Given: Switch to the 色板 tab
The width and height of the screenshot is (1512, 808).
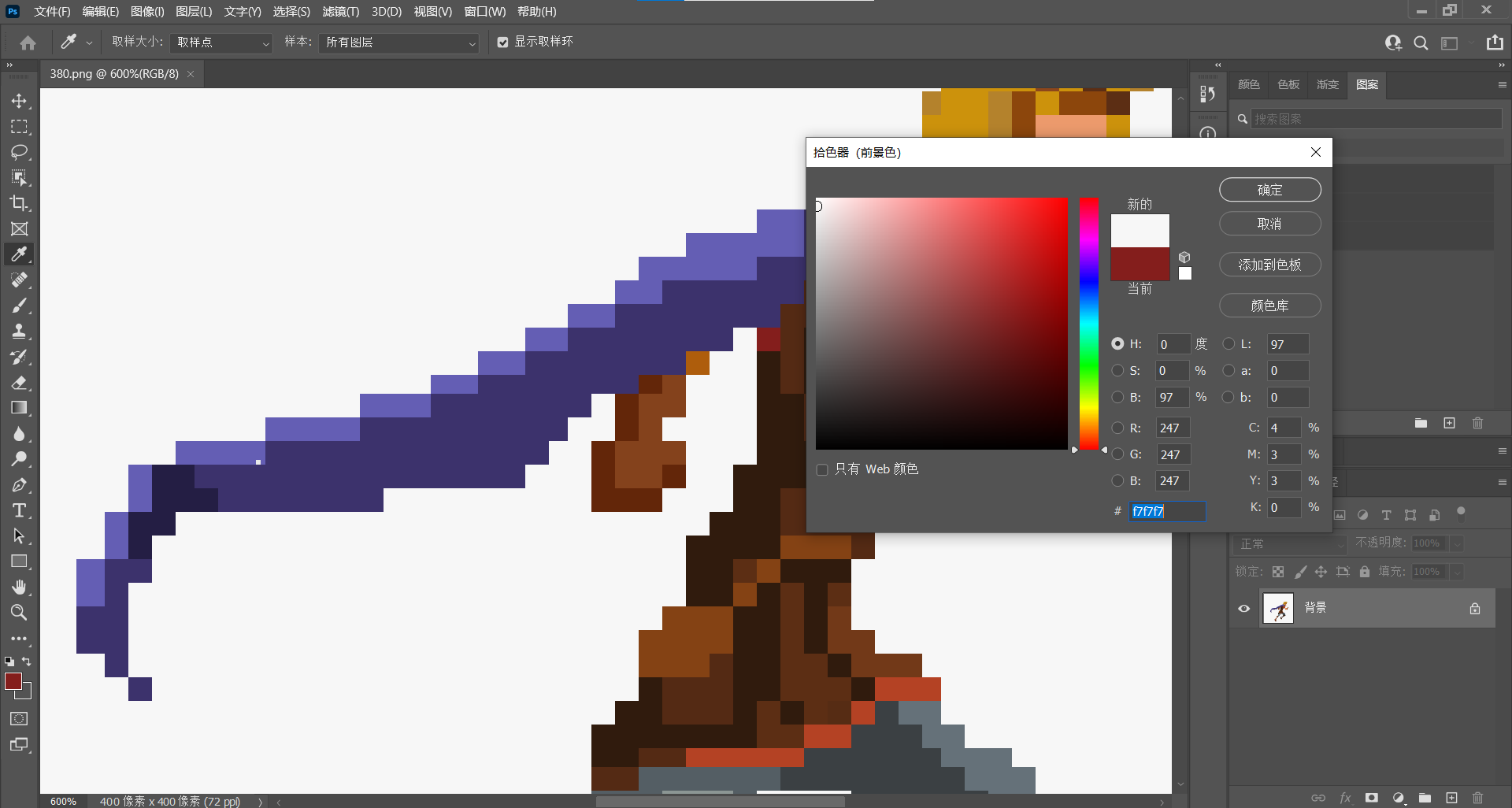Looking at the screenshot, I should (x=1288, y=84).
